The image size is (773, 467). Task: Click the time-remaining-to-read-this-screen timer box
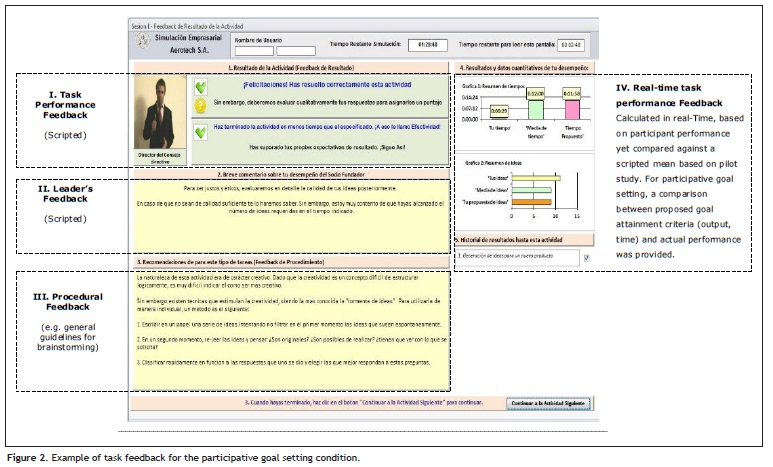coord(570,45)
